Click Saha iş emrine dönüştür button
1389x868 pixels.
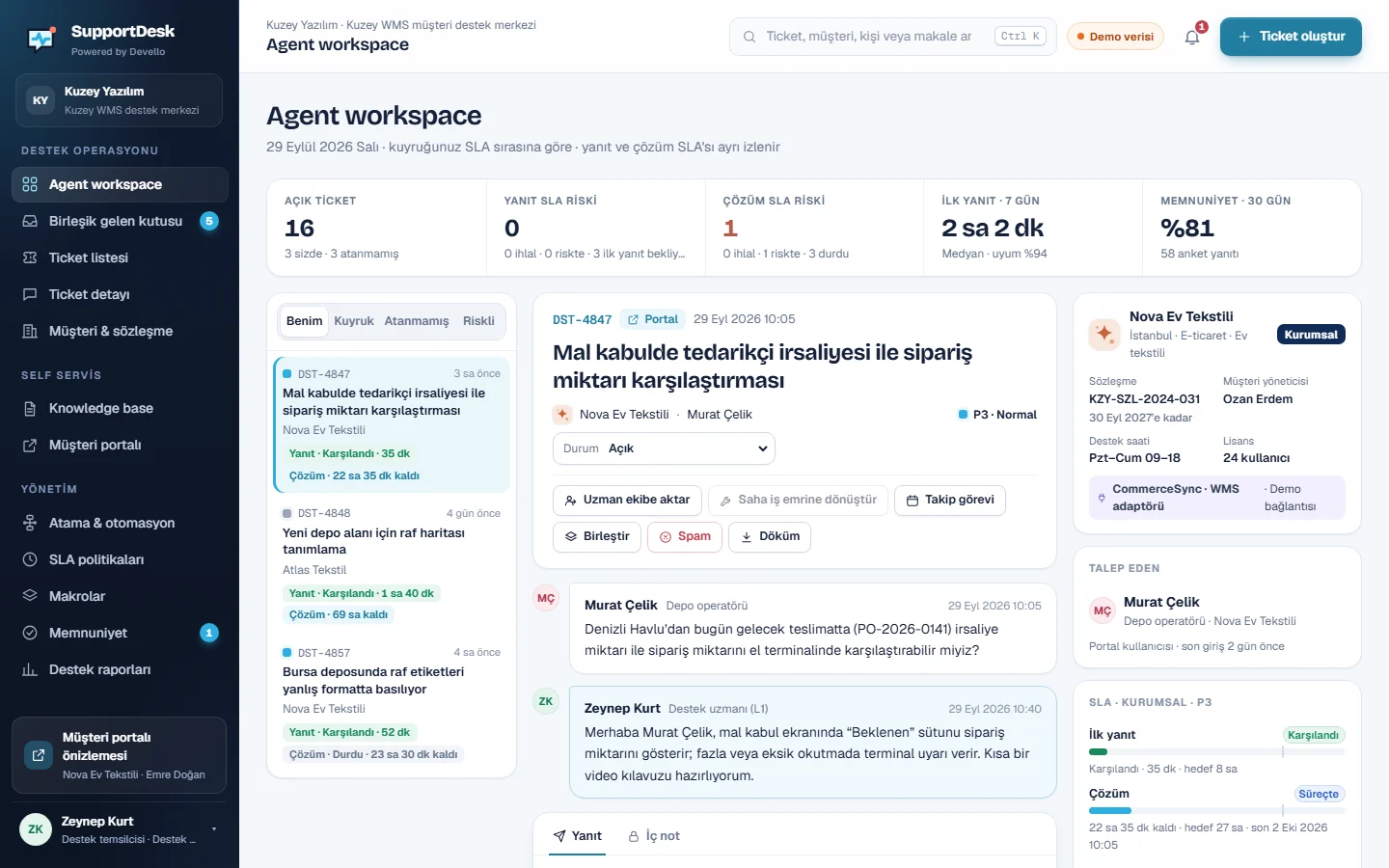798,500
